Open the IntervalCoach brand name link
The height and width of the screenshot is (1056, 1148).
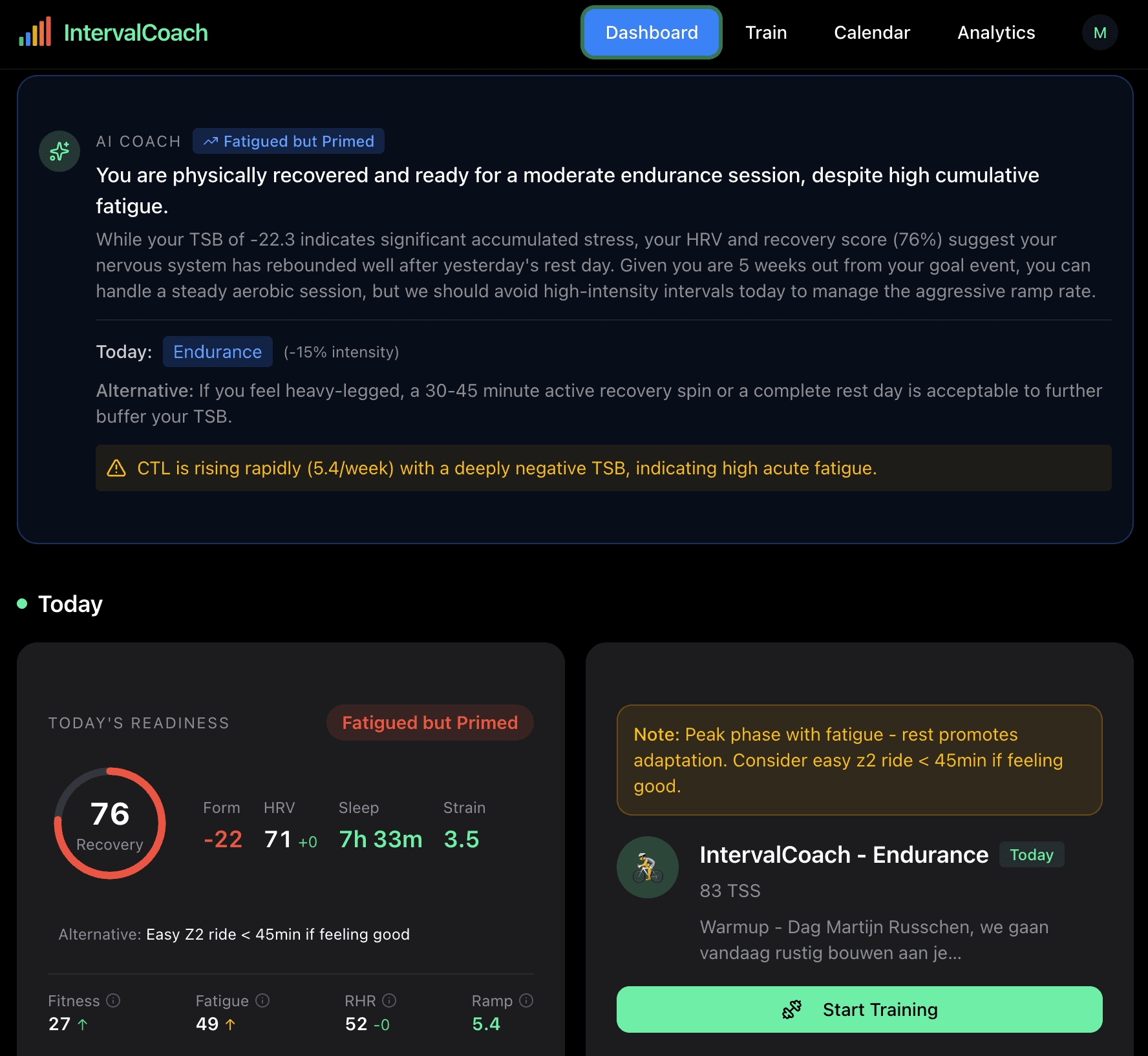point(136,32)
